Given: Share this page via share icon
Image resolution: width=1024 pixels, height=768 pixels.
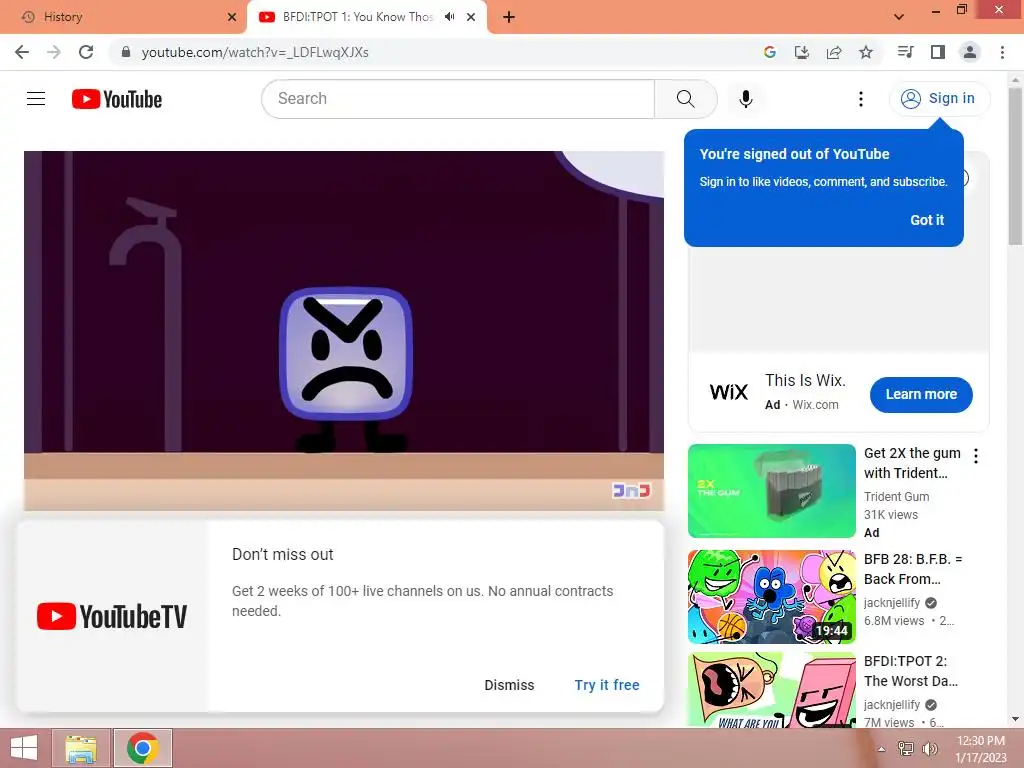Looking at the screenshot, I should point(834,52).
